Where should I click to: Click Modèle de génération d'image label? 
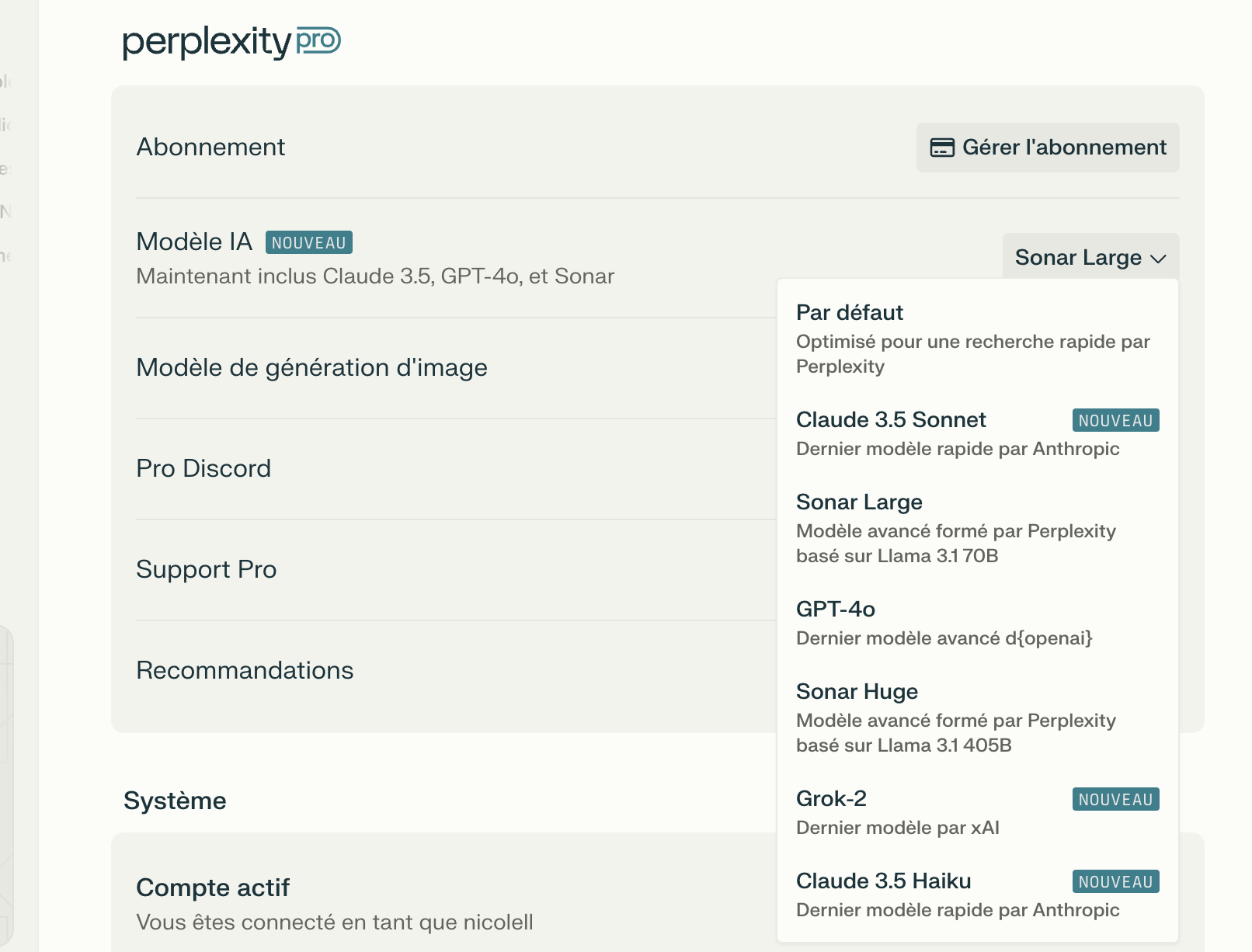point(312,367)
